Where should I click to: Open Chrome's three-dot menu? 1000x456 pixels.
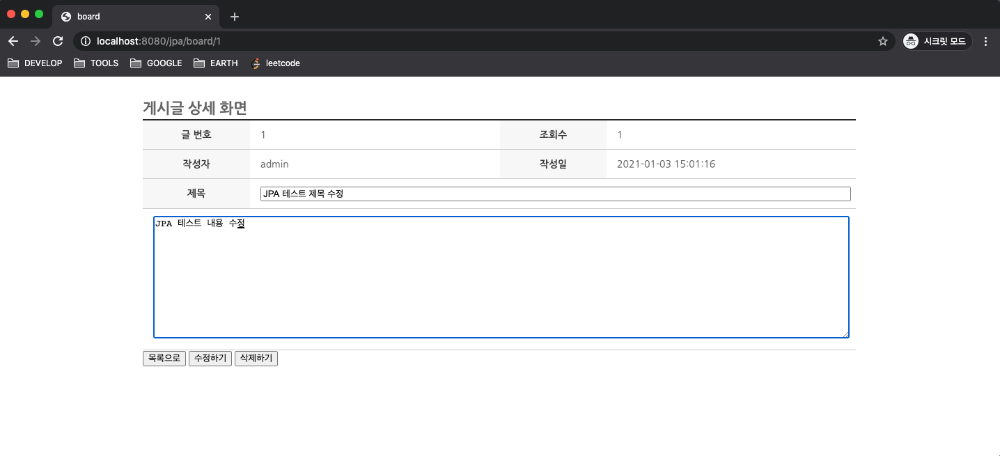[x=985, y=41]
